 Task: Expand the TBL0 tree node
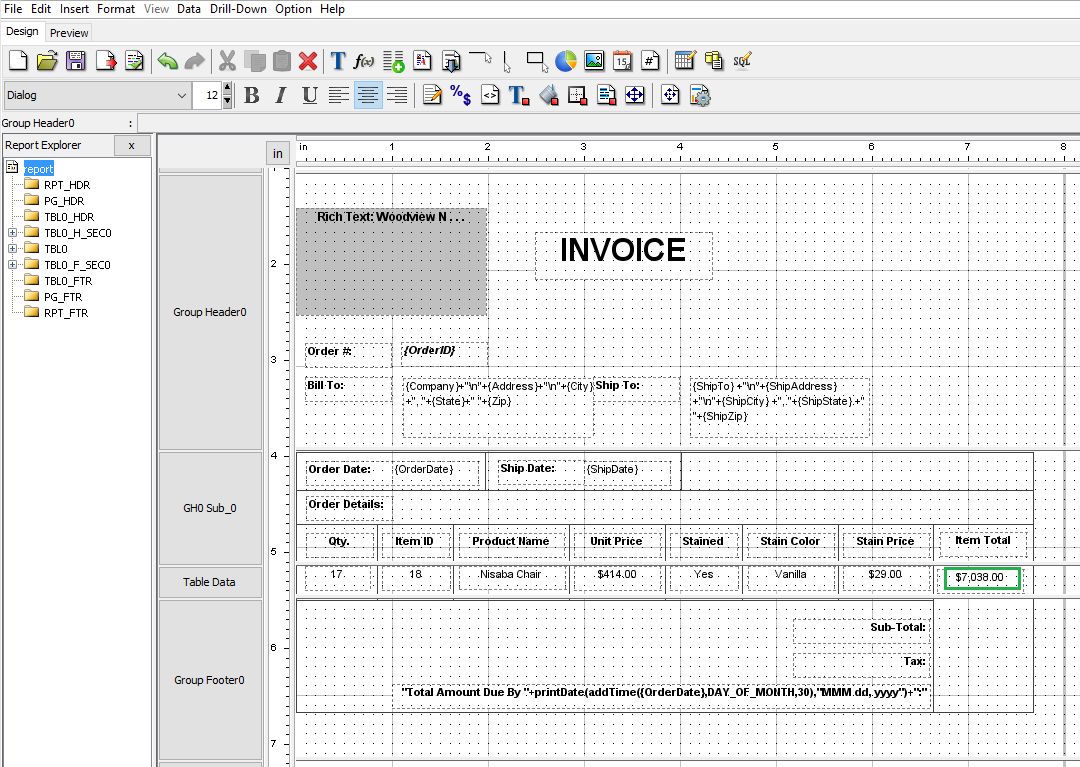click(x=12, y=249)
